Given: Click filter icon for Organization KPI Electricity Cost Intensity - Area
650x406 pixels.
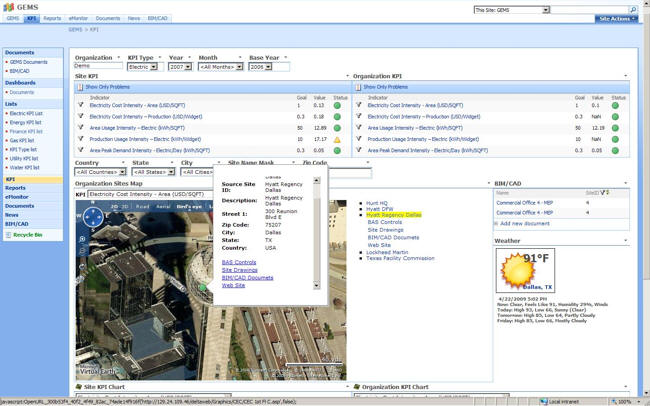Looking at the screenshot, I should (x=359, y=105).
